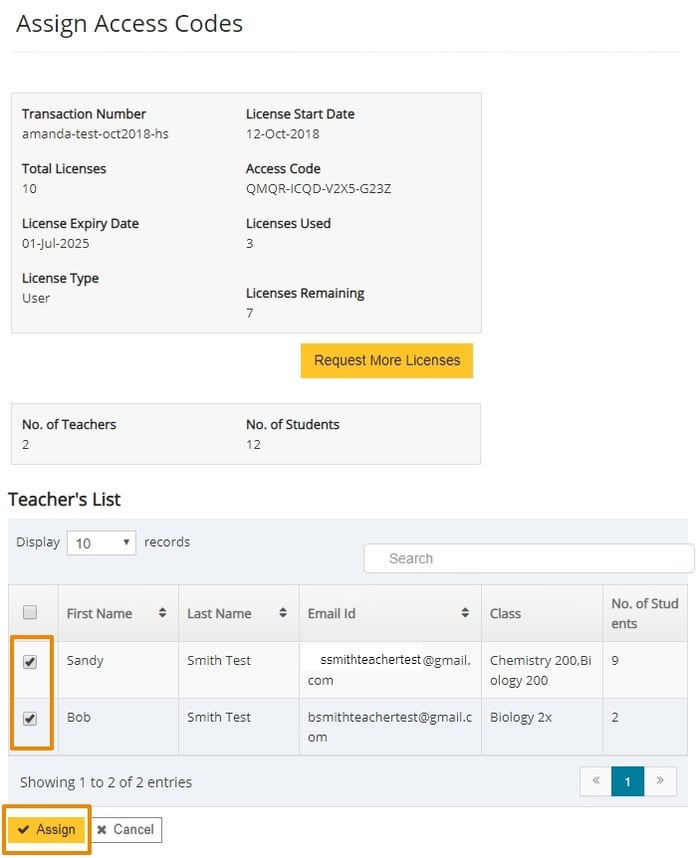Click Sandy's email address cell
This screenshot has width=700, height=858.
pyautogui.click(x=389, y=670)
